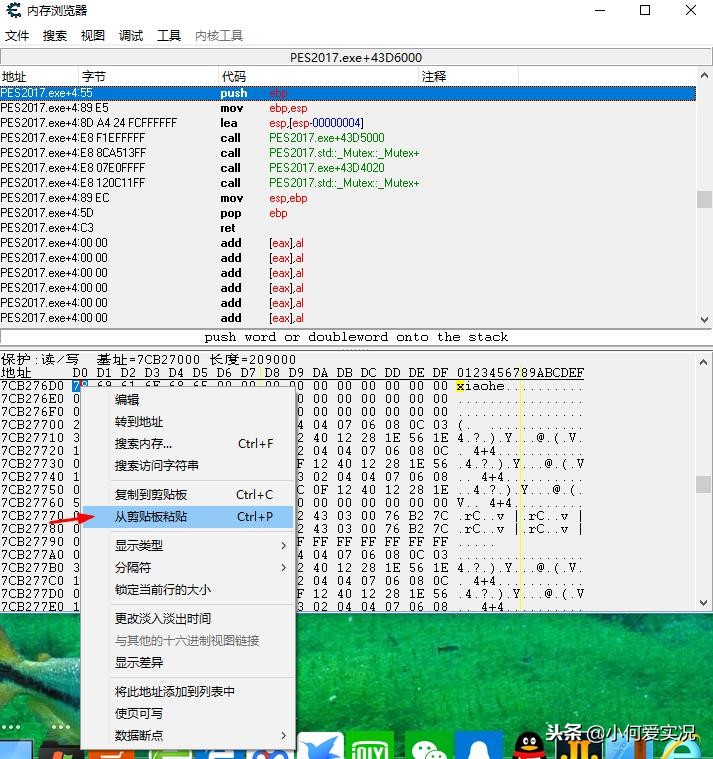Click the 代码 column header

coord(233,77)
